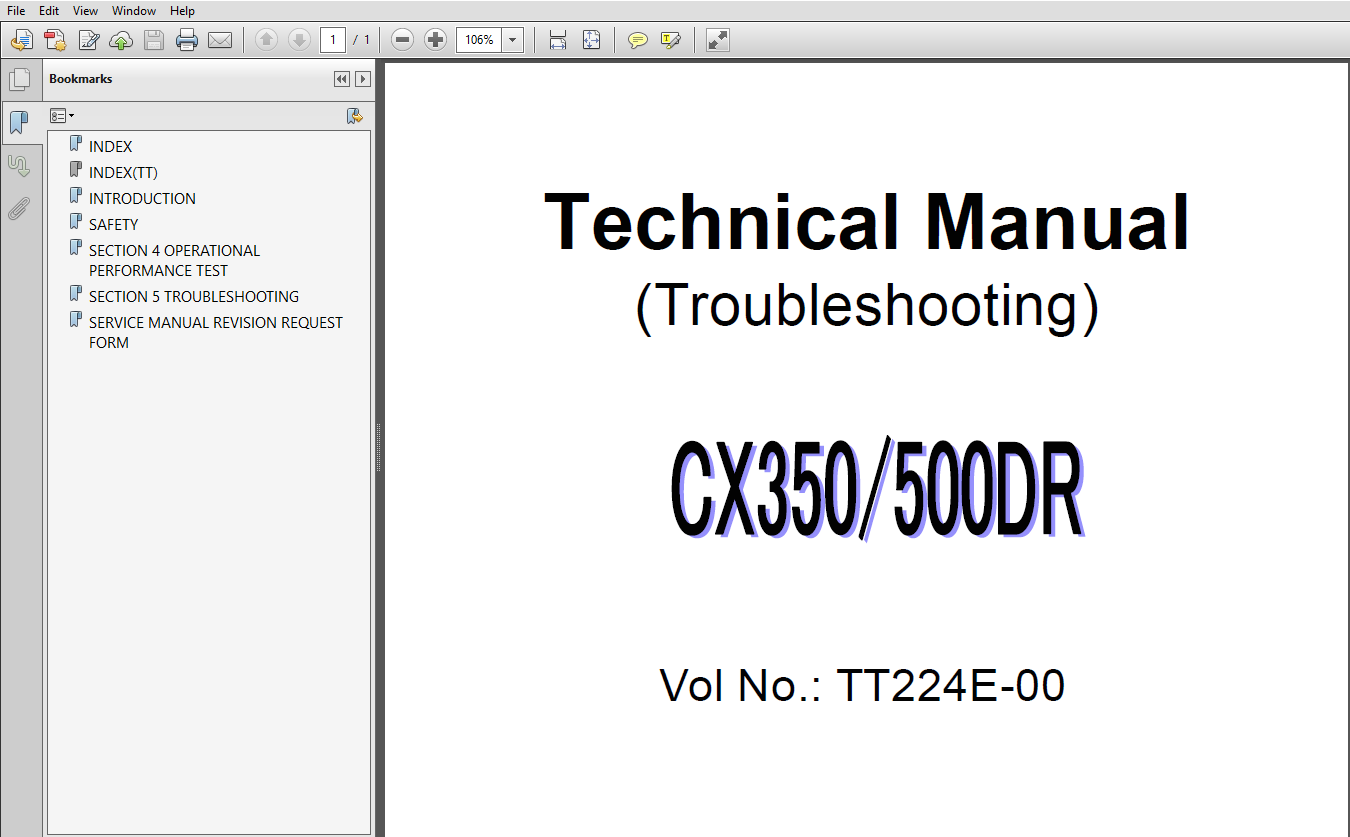Zoom out with minus button
Viewport: 1350px width, 837px height.
[402, 40]
